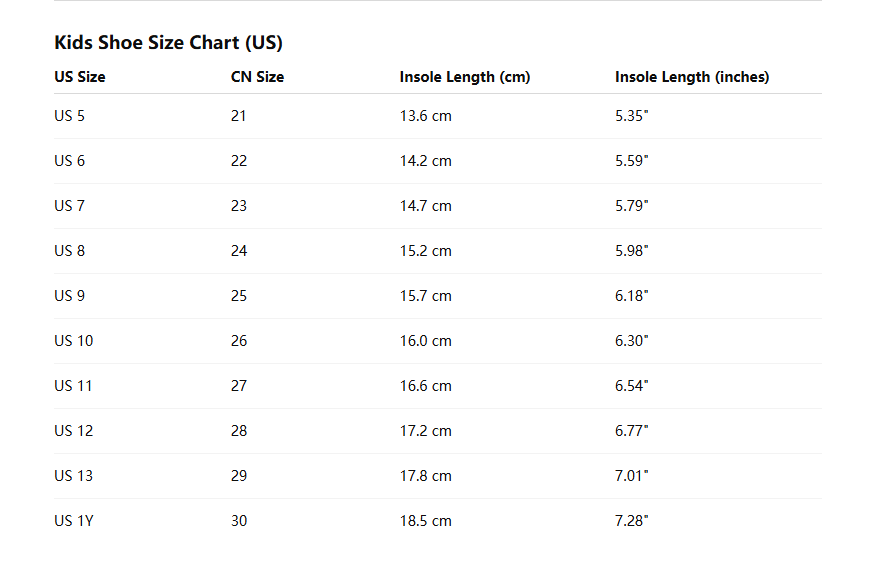This screenshot has width=882, height=580.
Task: Click the 6.77" inches value
Action: pos(632,431)
